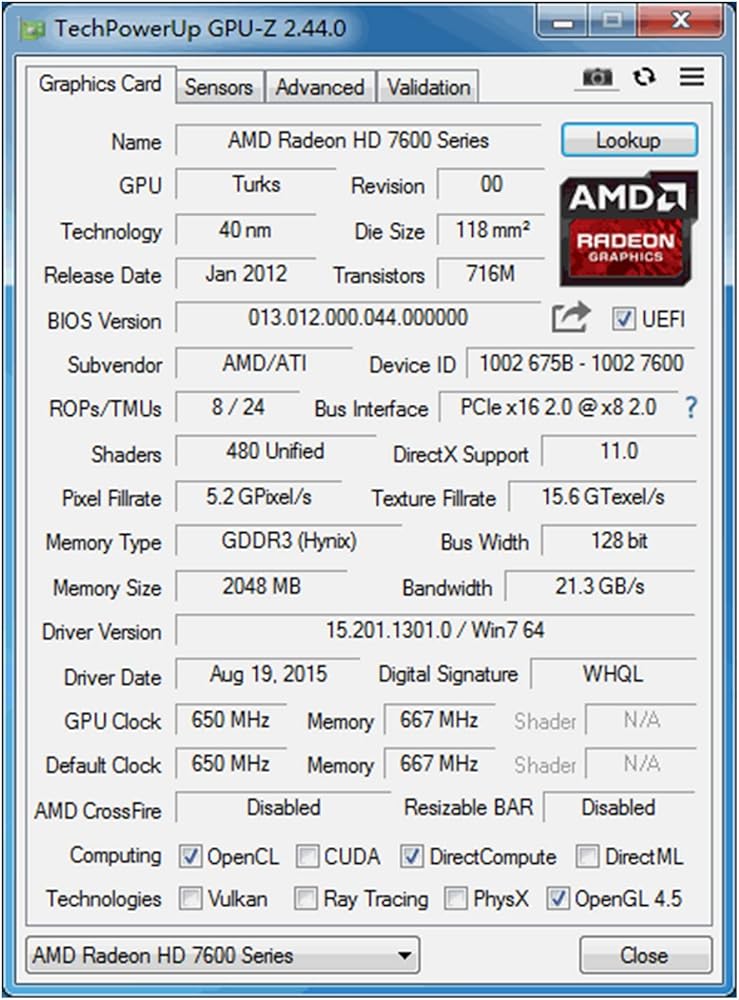Click the bus interface question mark
The width and height of the screenshot is (739, 1000).
[x=690, y=407]
